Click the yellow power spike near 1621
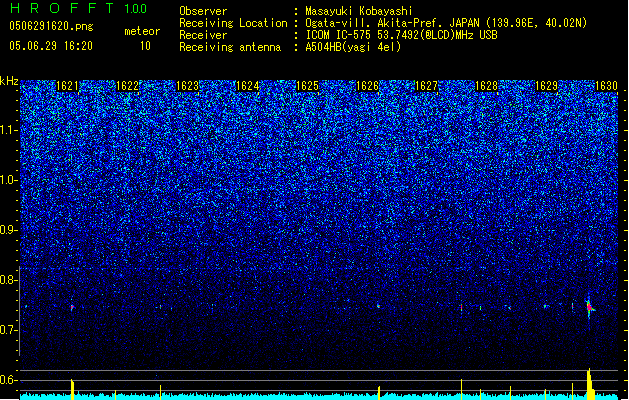This screenshot has height=400, width=629. click(x=72, y=389)
